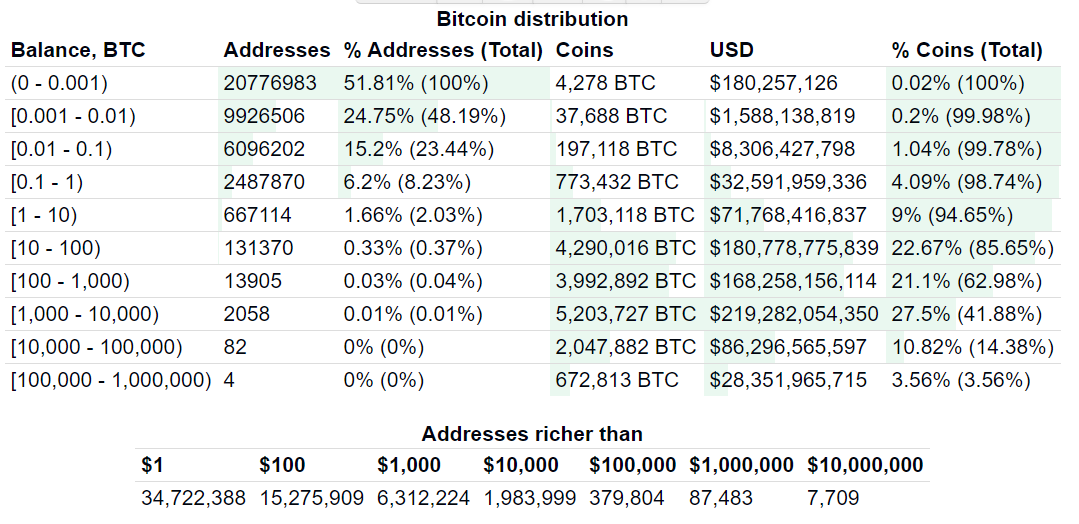
Task: Click the $219,282,054,350 USD value
Action: tap(794, 315)
